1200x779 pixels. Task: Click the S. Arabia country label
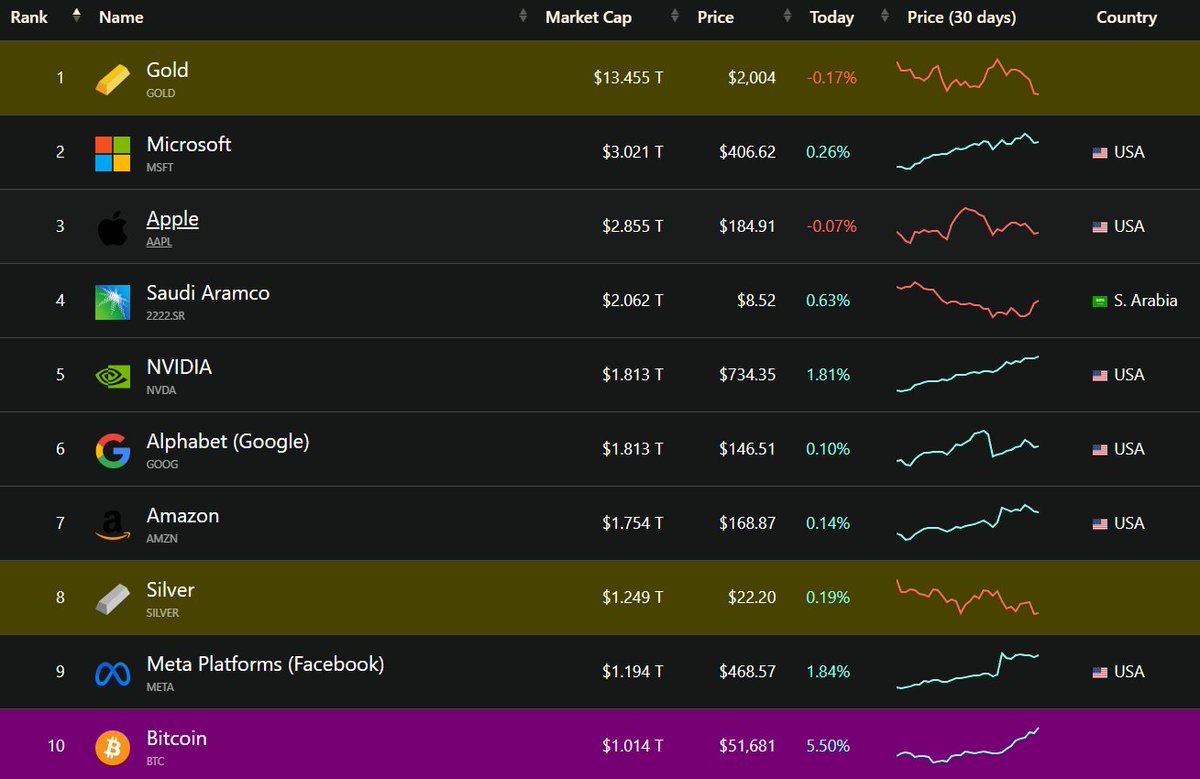1146,301
